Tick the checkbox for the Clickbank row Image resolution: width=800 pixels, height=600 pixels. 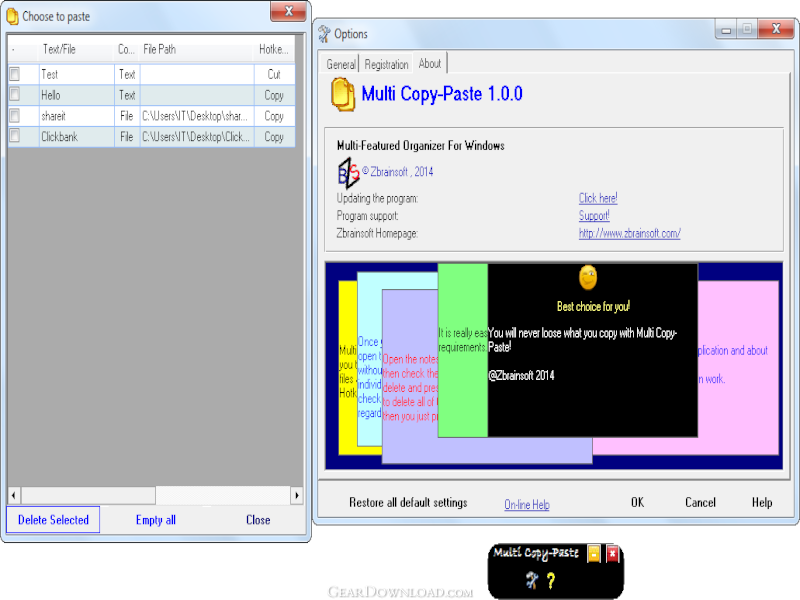point(15,136)
